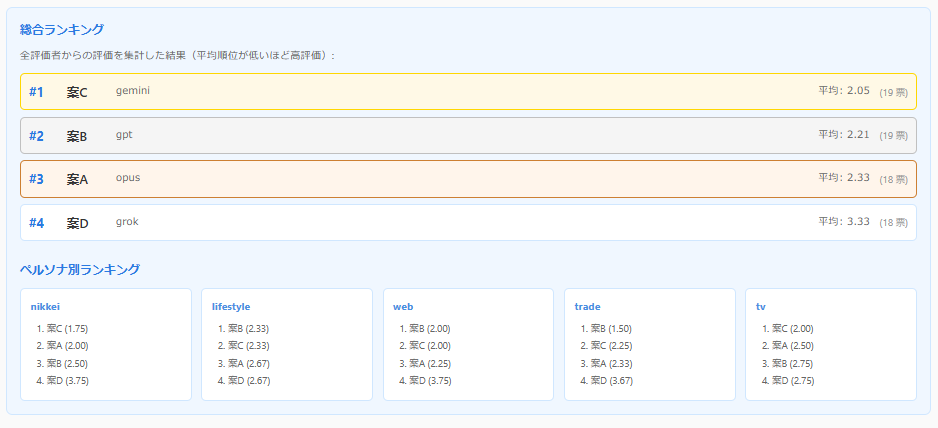
Task: Select the #3 案A opus ranking row
Action: click(468, 179)
